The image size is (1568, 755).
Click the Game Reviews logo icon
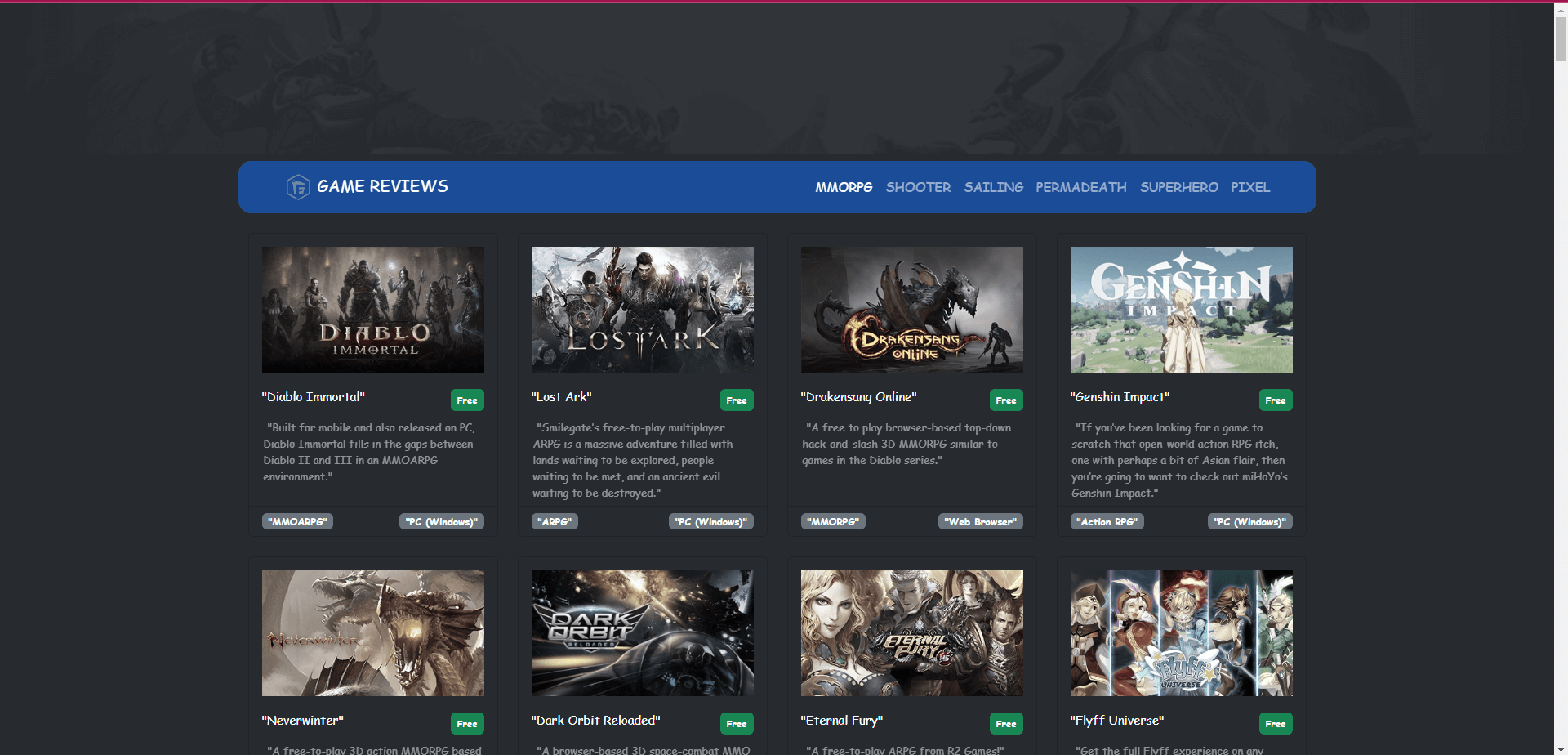298,187
